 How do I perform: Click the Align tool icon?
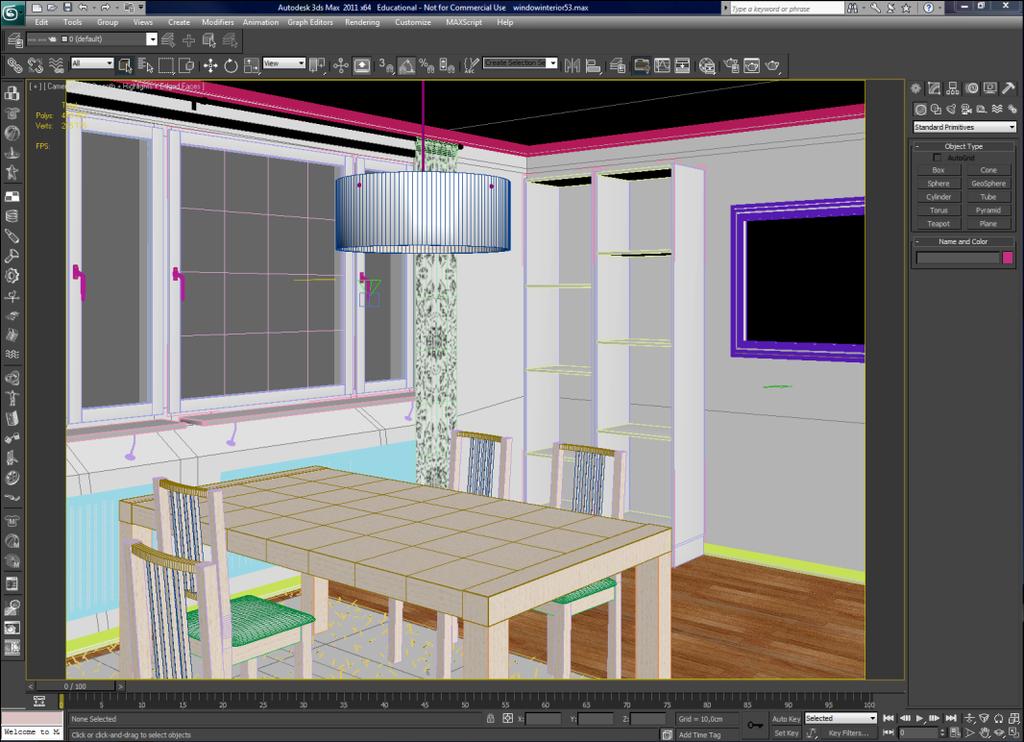pos(593,65)
